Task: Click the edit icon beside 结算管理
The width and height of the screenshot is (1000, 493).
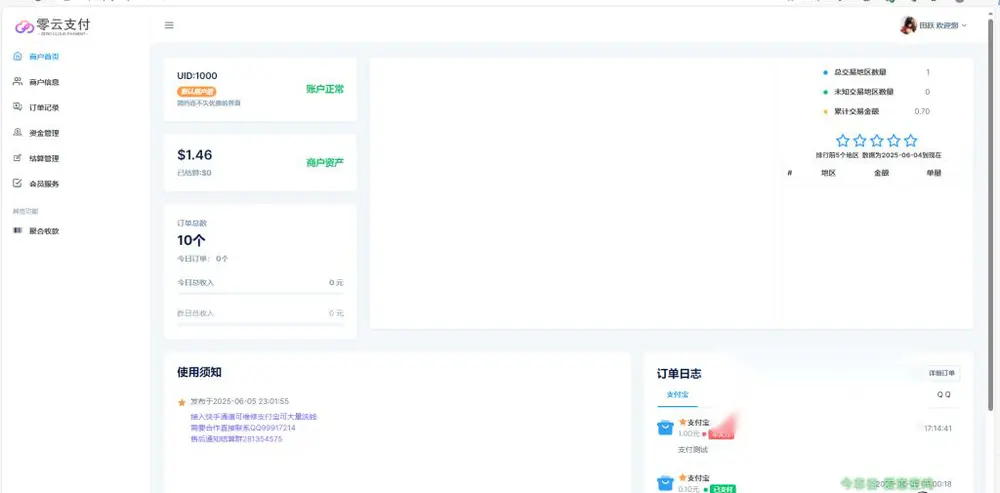Action: click(18, 158)
